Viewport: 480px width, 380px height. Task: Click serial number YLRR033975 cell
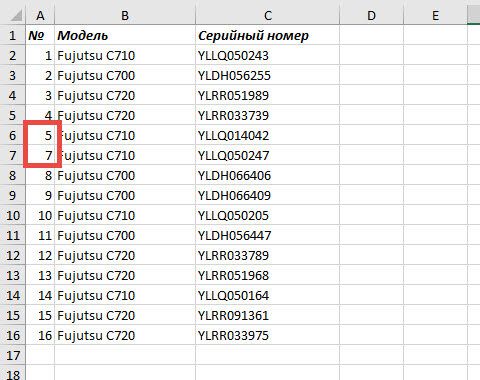click(268, 335)
